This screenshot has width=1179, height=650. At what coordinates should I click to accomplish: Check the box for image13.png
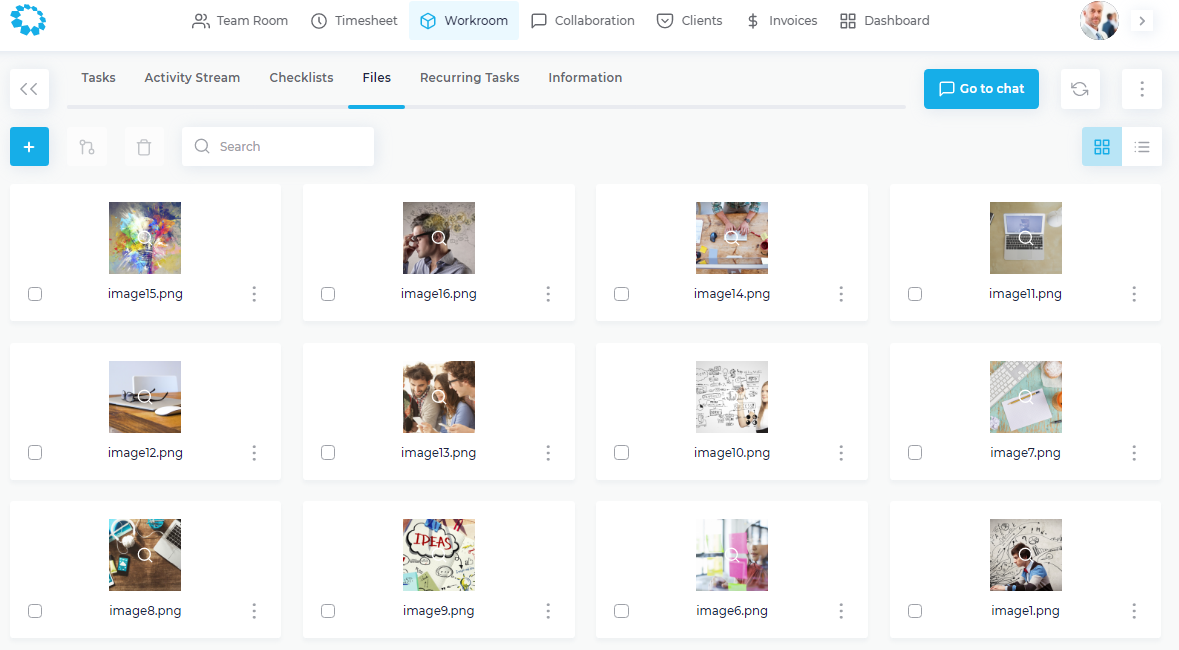[328, 453]
